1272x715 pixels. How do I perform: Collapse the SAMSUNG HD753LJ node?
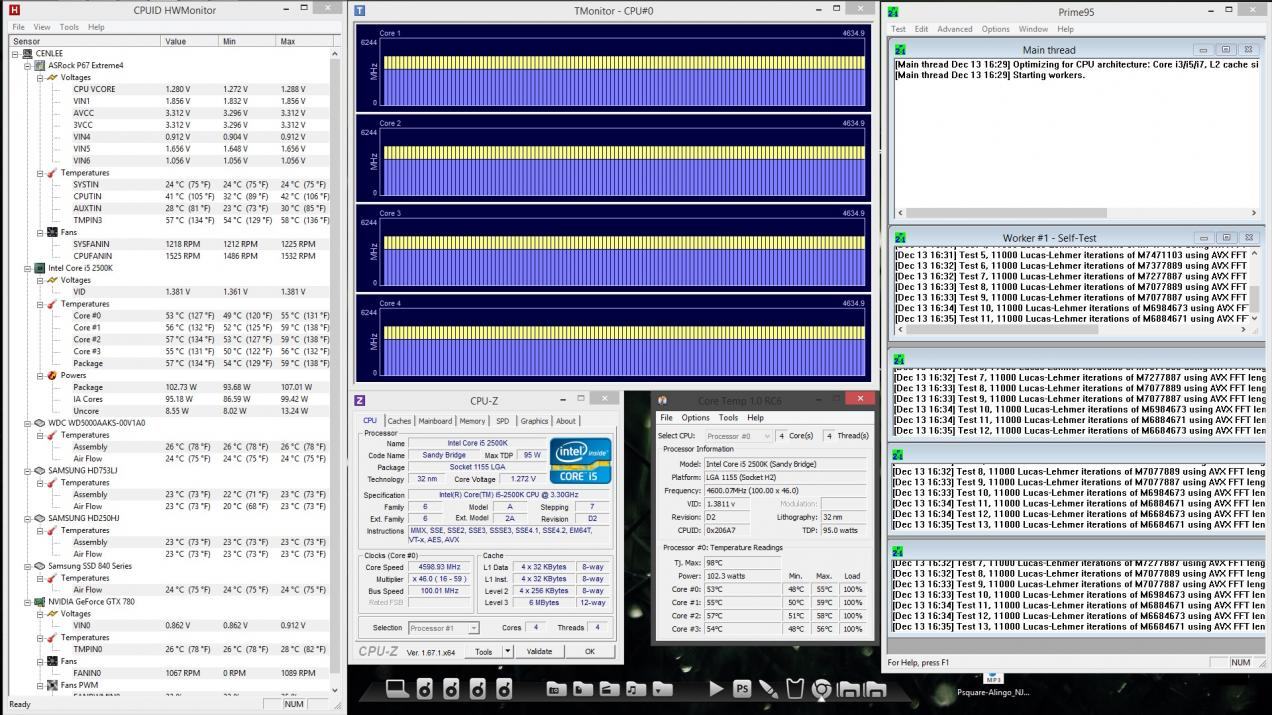tap(28, 471)
